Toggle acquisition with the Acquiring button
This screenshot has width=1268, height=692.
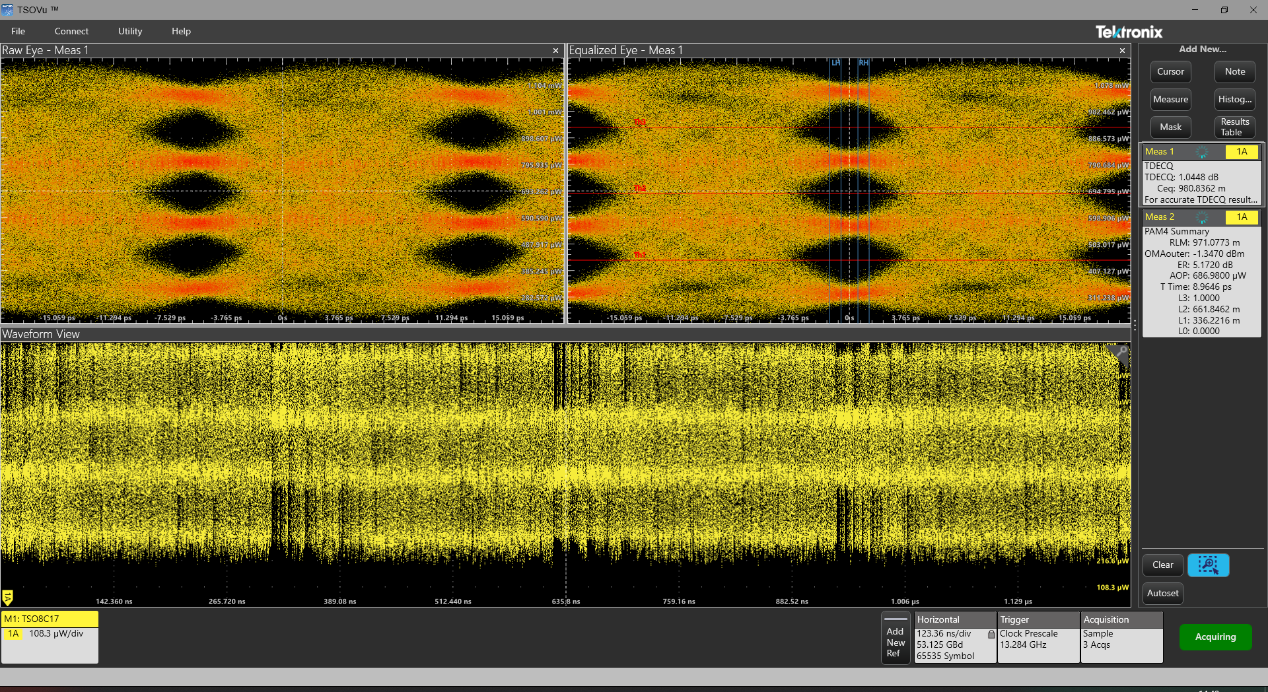(x=1215, y=637)
